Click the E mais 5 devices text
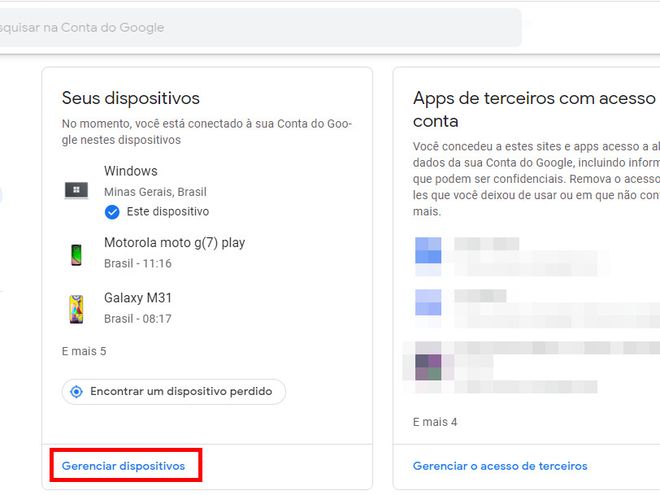Screen dimensions: 660x495 (x=84, y=351)
